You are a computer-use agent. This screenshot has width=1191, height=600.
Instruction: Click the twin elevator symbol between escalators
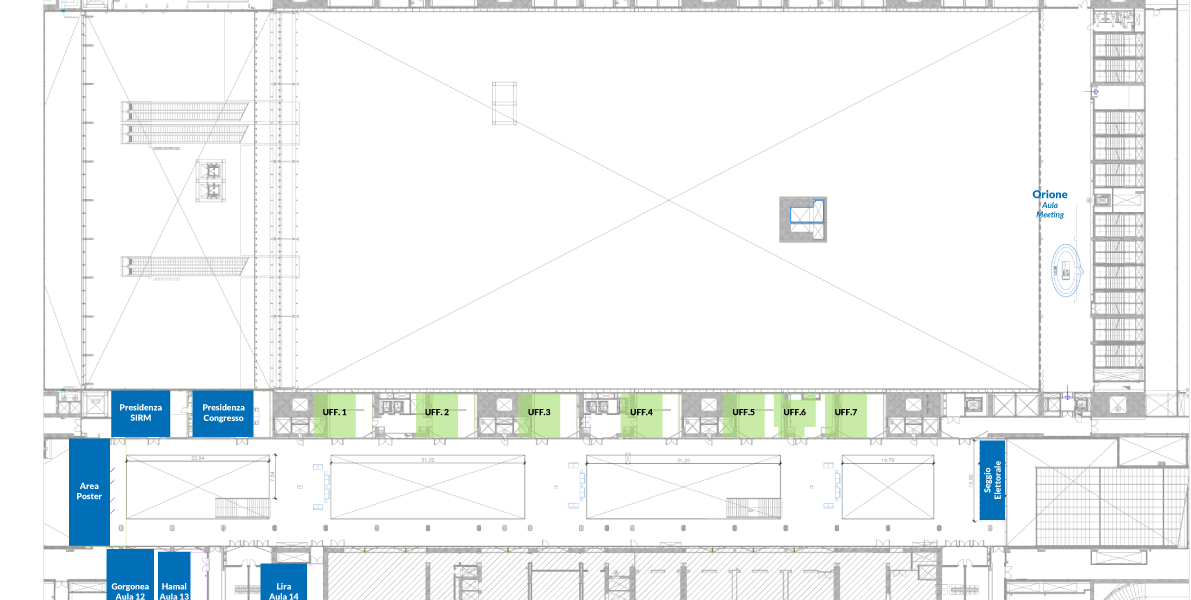coord(212,180)
